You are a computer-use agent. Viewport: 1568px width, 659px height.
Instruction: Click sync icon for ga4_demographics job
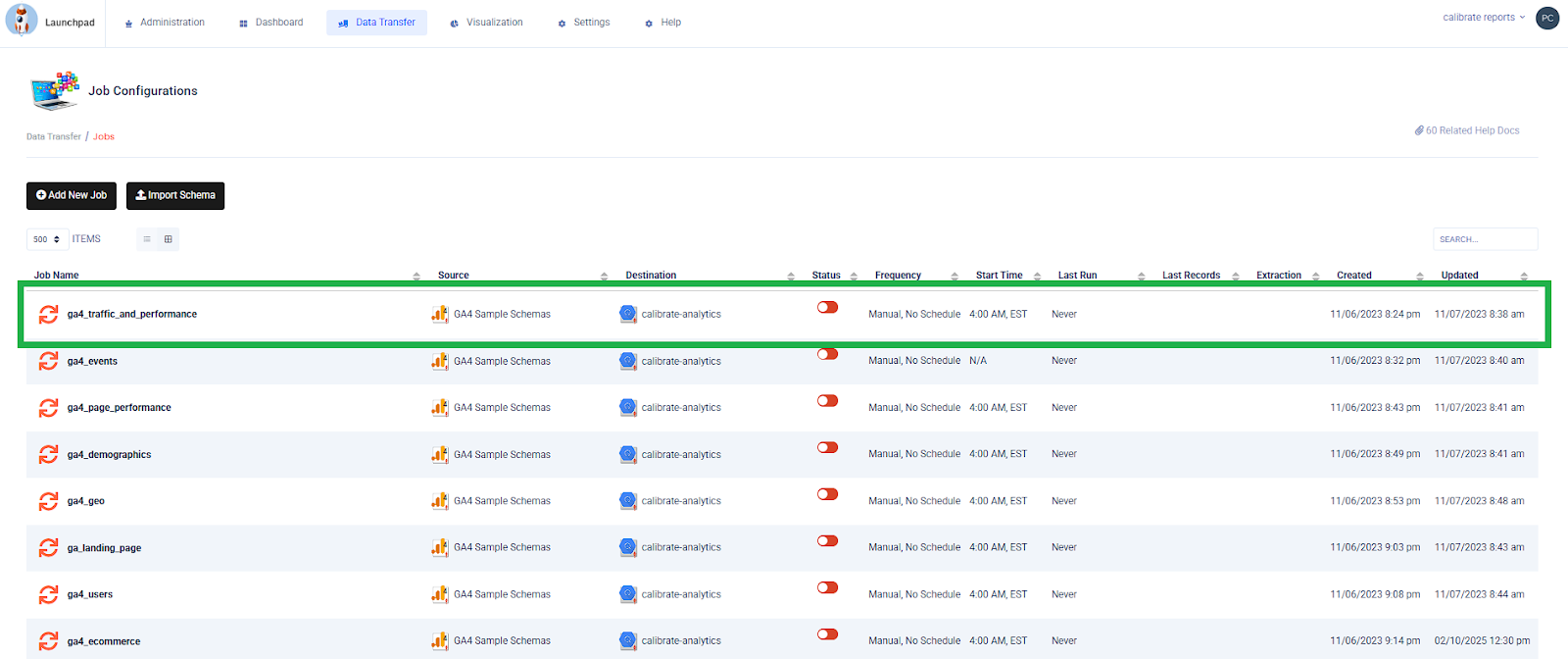coord(48,454)
